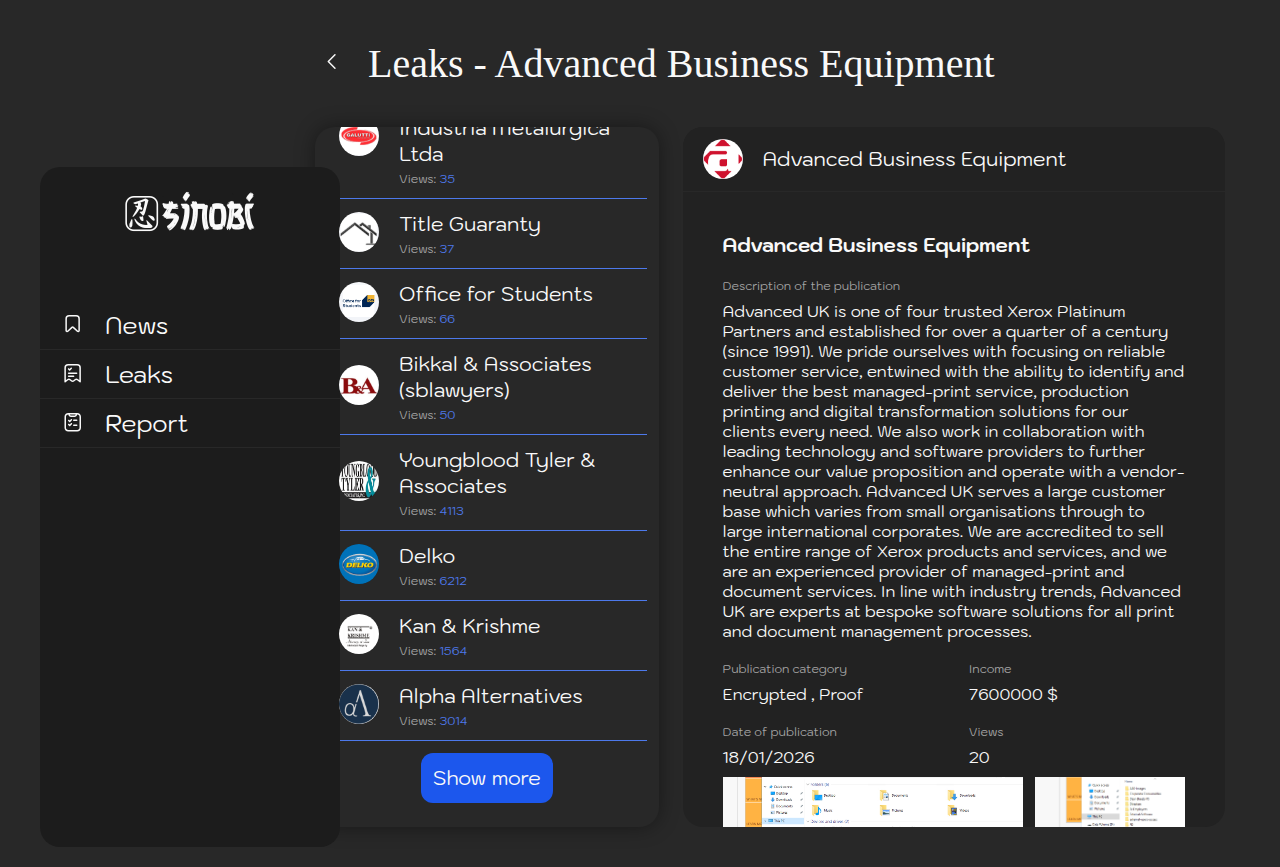Open the Report menu item

pyautogui.click(x=146, y=424)
